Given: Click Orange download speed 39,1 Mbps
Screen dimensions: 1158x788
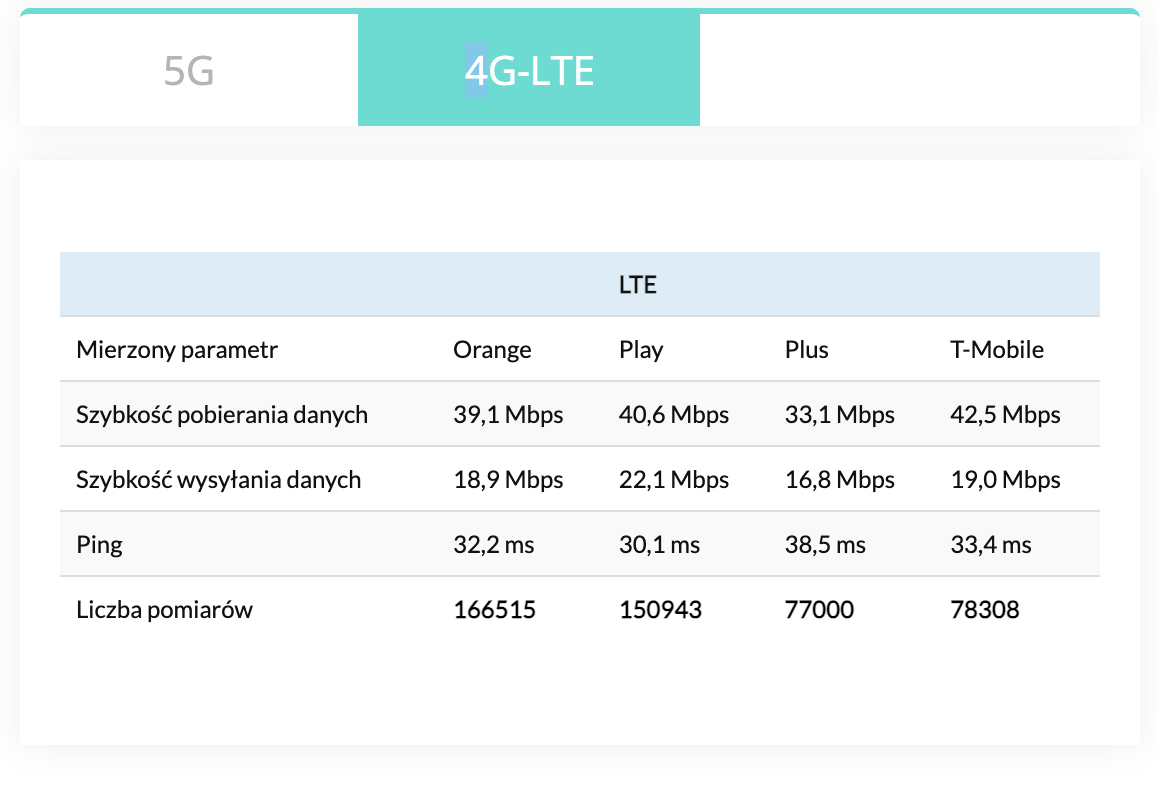Looking at the screenshot, I should [x=508, y=414].
